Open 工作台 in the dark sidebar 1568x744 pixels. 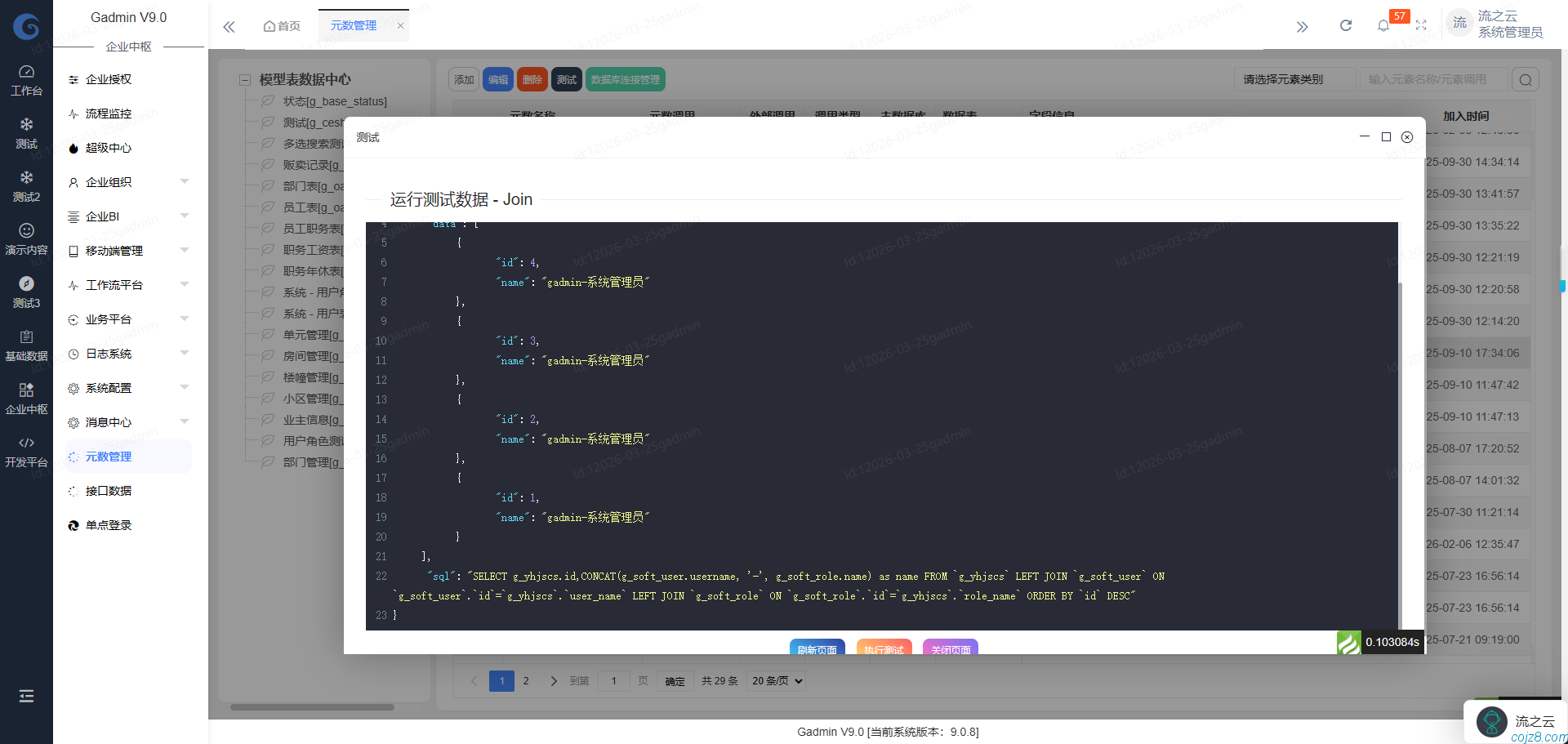(26, 80)
